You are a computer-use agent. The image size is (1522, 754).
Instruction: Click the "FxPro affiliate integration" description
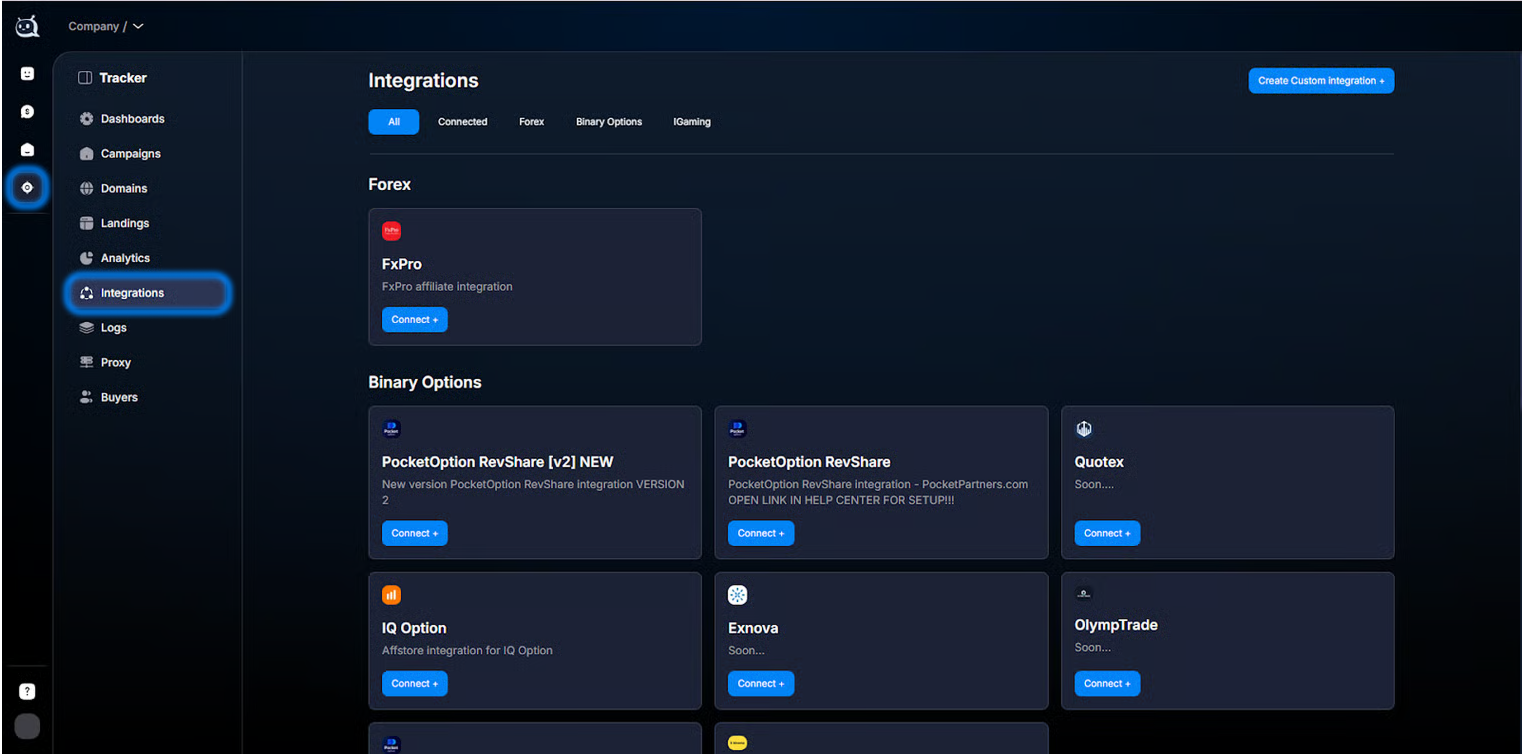pyautogui.click(x=447, y=287)
